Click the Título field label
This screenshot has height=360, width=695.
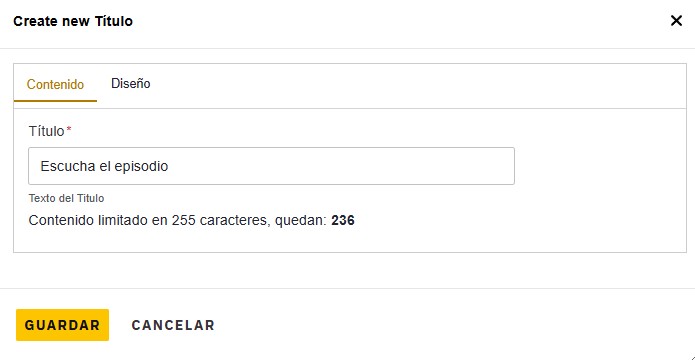pyautogui.click(x=47, y=131)
